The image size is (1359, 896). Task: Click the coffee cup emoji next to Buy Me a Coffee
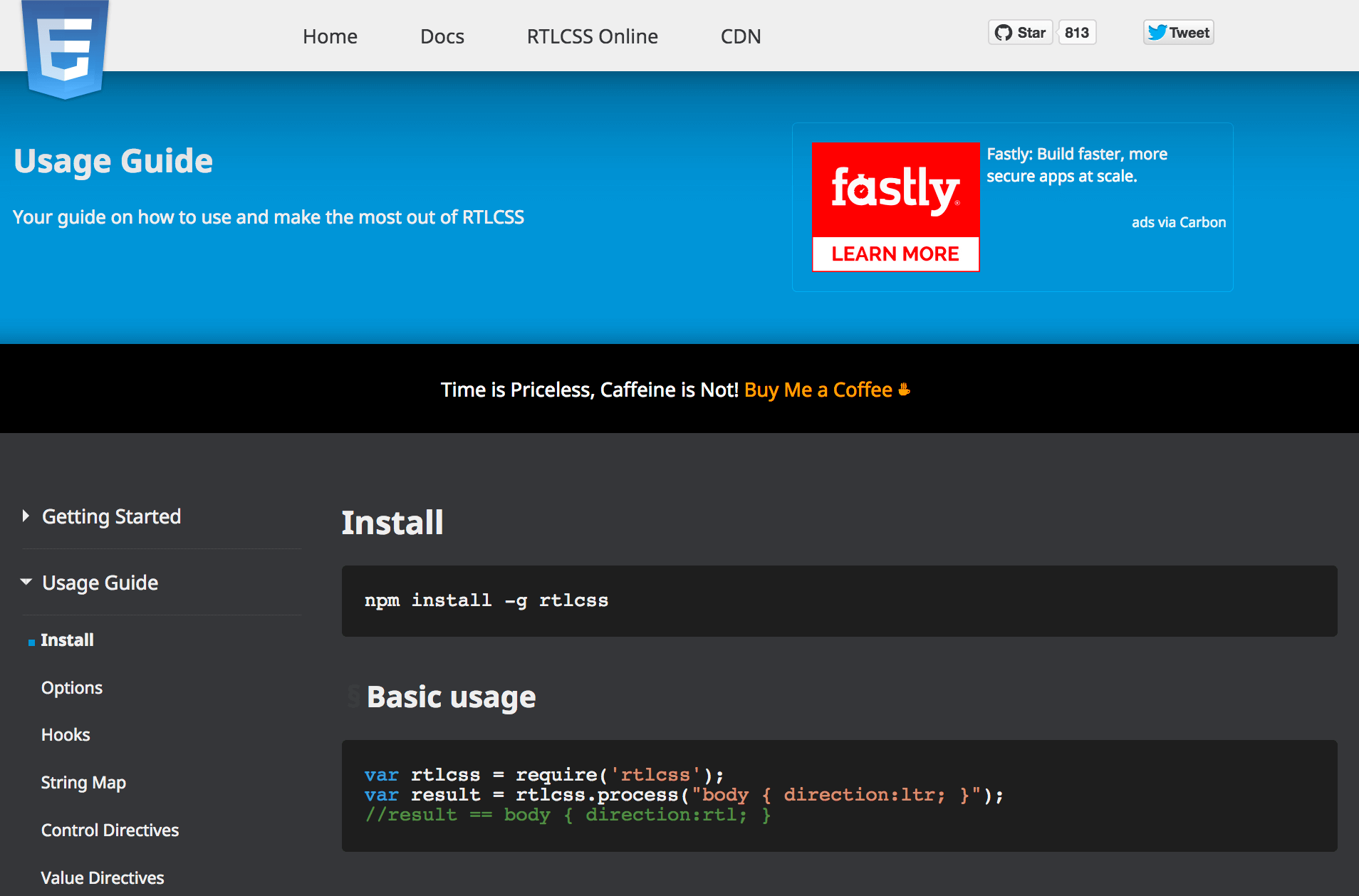904,389
